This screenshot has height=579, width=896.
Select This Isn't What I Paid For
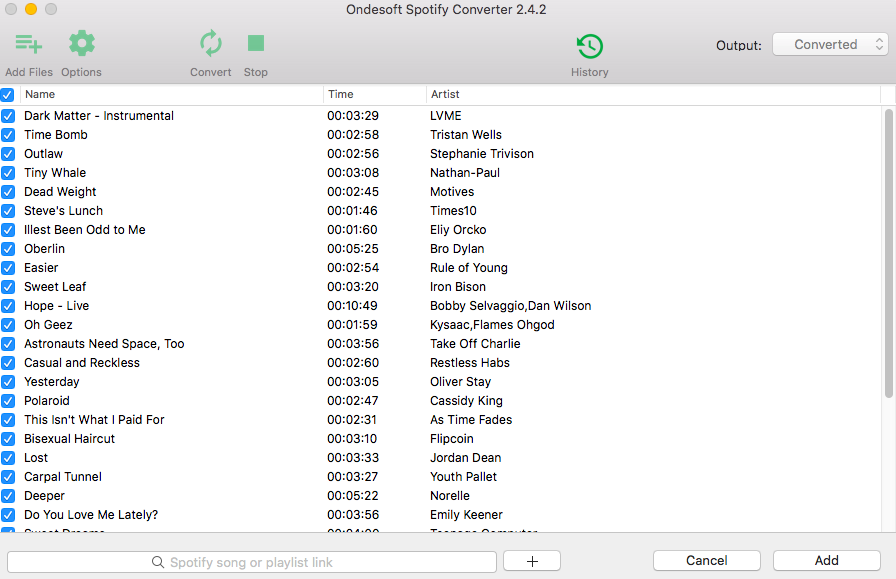(x=94, y=420)
